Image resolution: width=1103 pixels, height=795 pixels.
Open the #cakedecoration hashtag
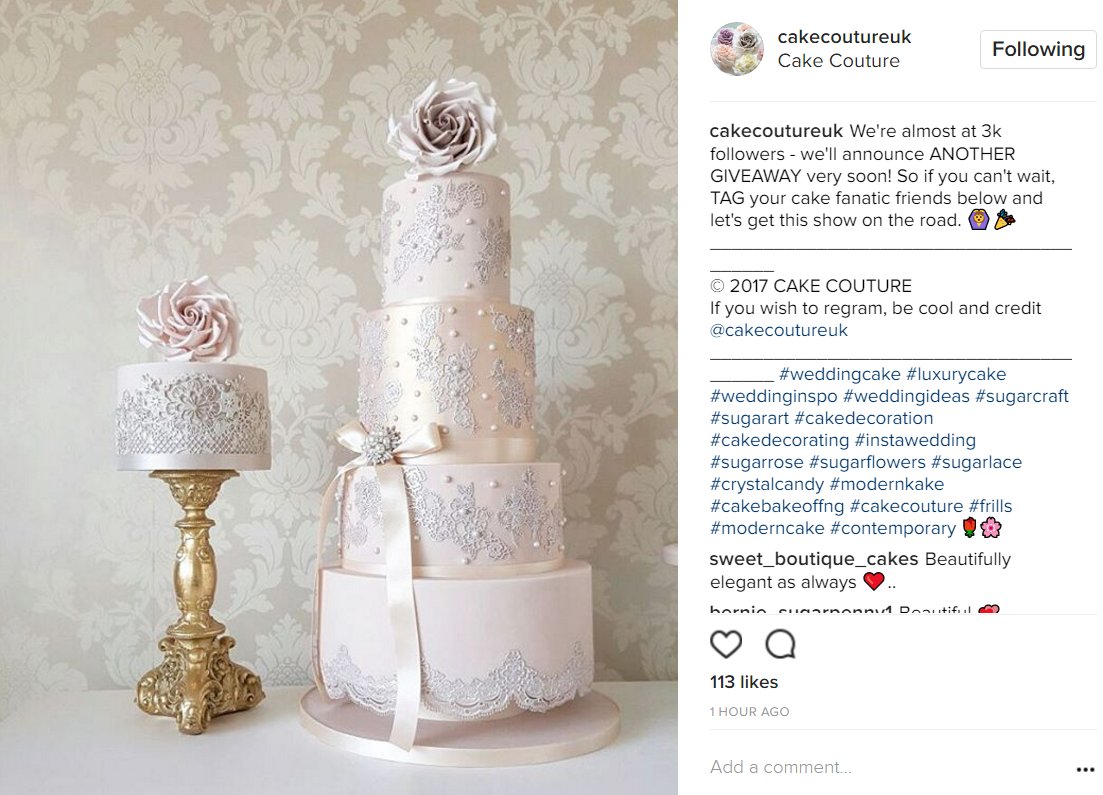point(863,418)
